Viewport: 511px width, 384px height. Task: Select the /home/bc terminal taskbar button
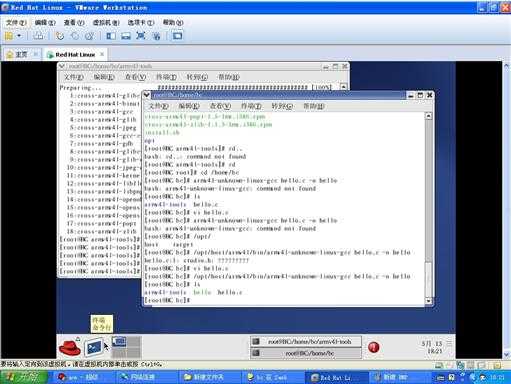[x=306, y=353]
